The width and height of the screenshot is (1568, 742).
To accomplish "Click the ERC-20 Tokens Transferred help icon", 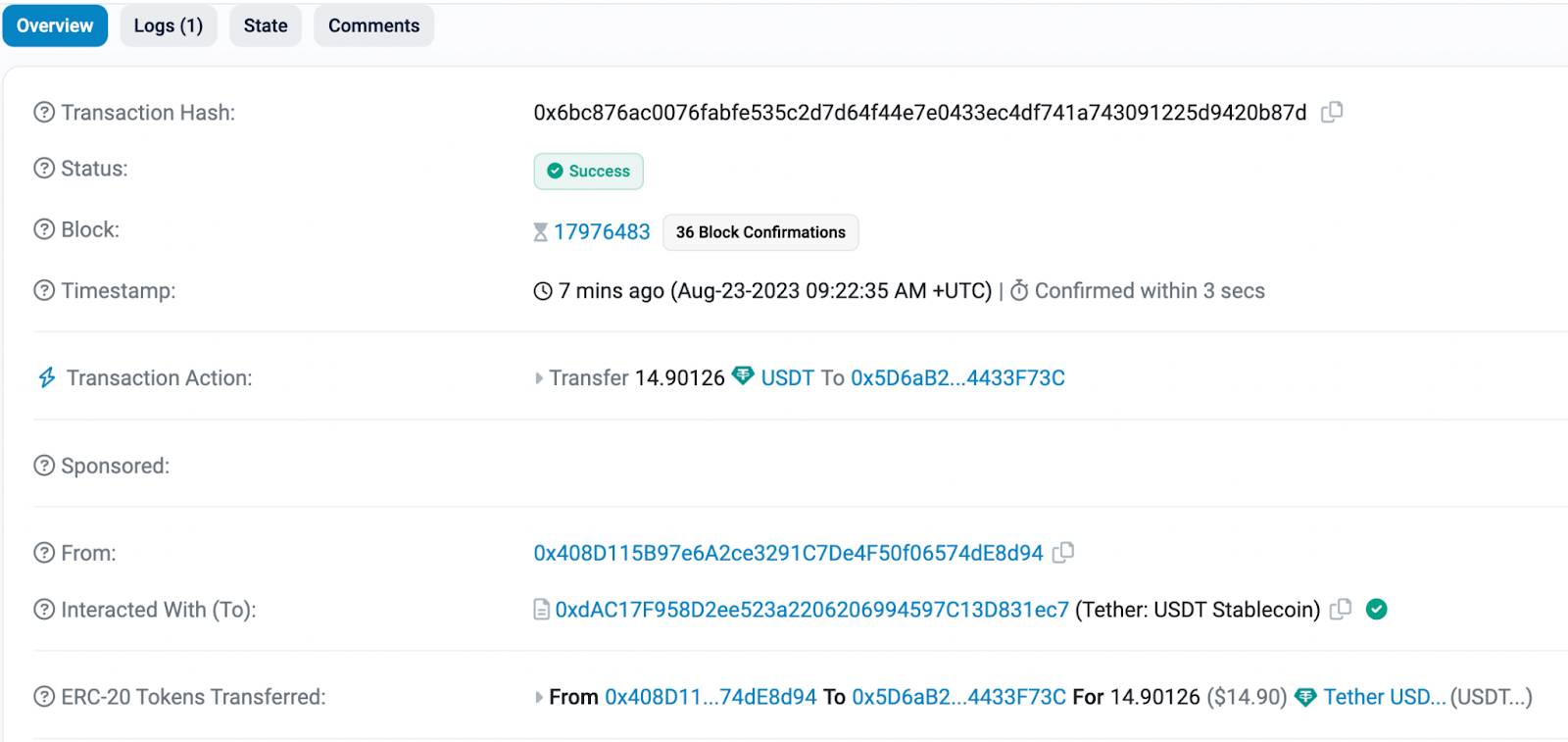I will click(x=44, y=697).
